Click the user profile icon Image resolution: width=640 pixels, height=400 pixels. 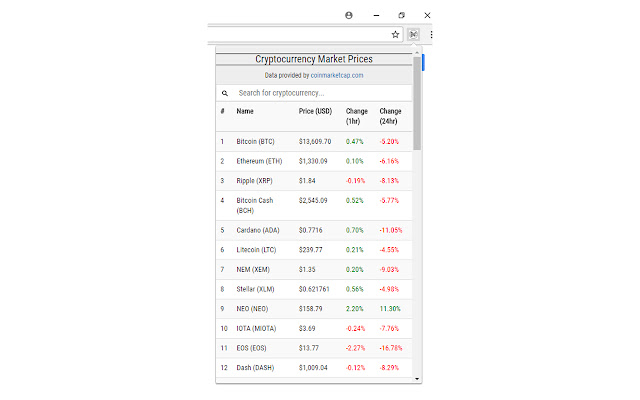349,15
